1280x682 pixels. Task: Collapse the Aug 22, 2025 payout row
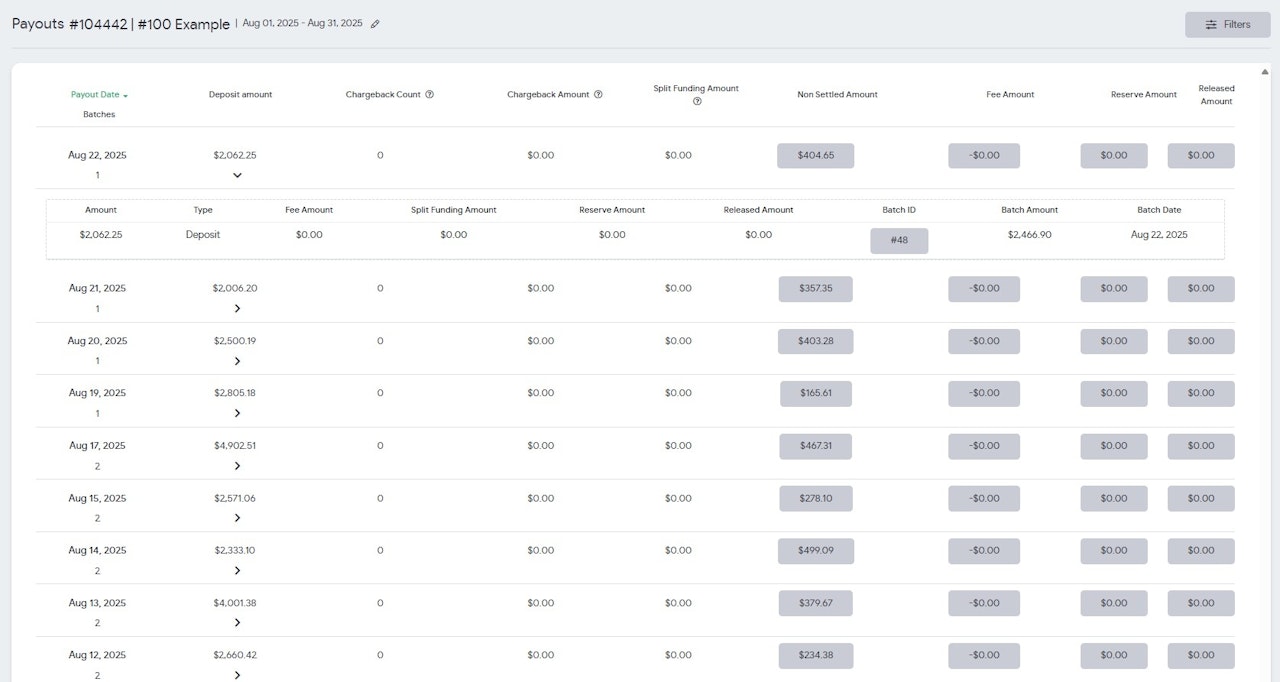tap(237, 176)
